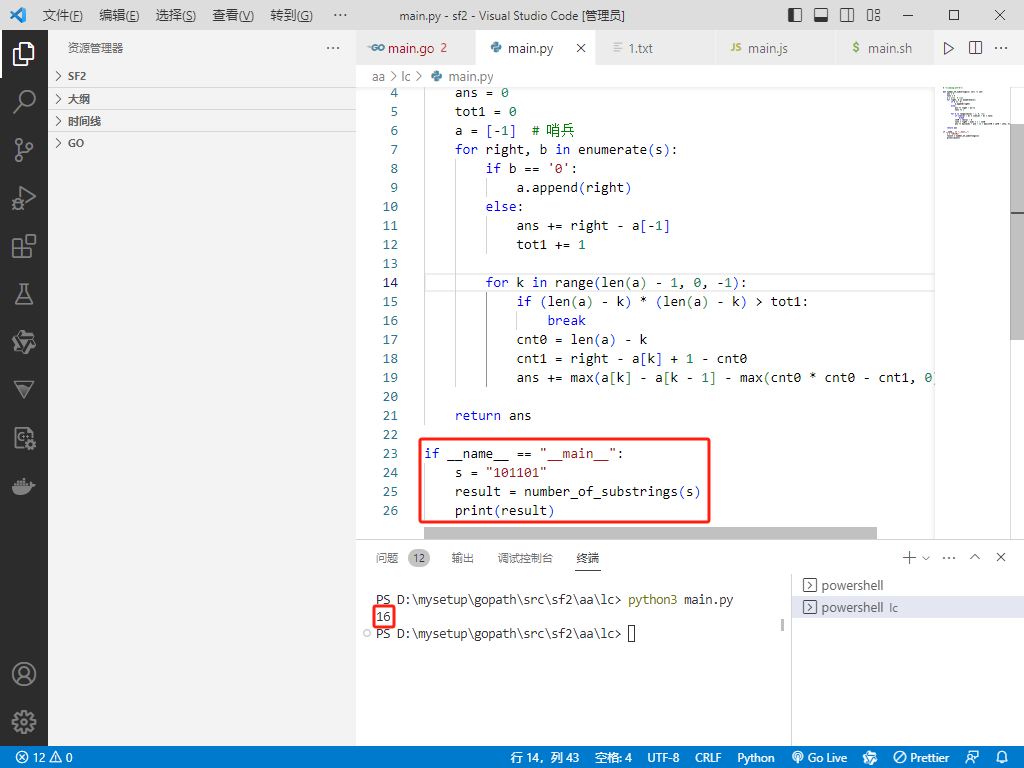Open the Explorer view in activity bar
This screenshot has width=1024, height=768.
point(24,54)
